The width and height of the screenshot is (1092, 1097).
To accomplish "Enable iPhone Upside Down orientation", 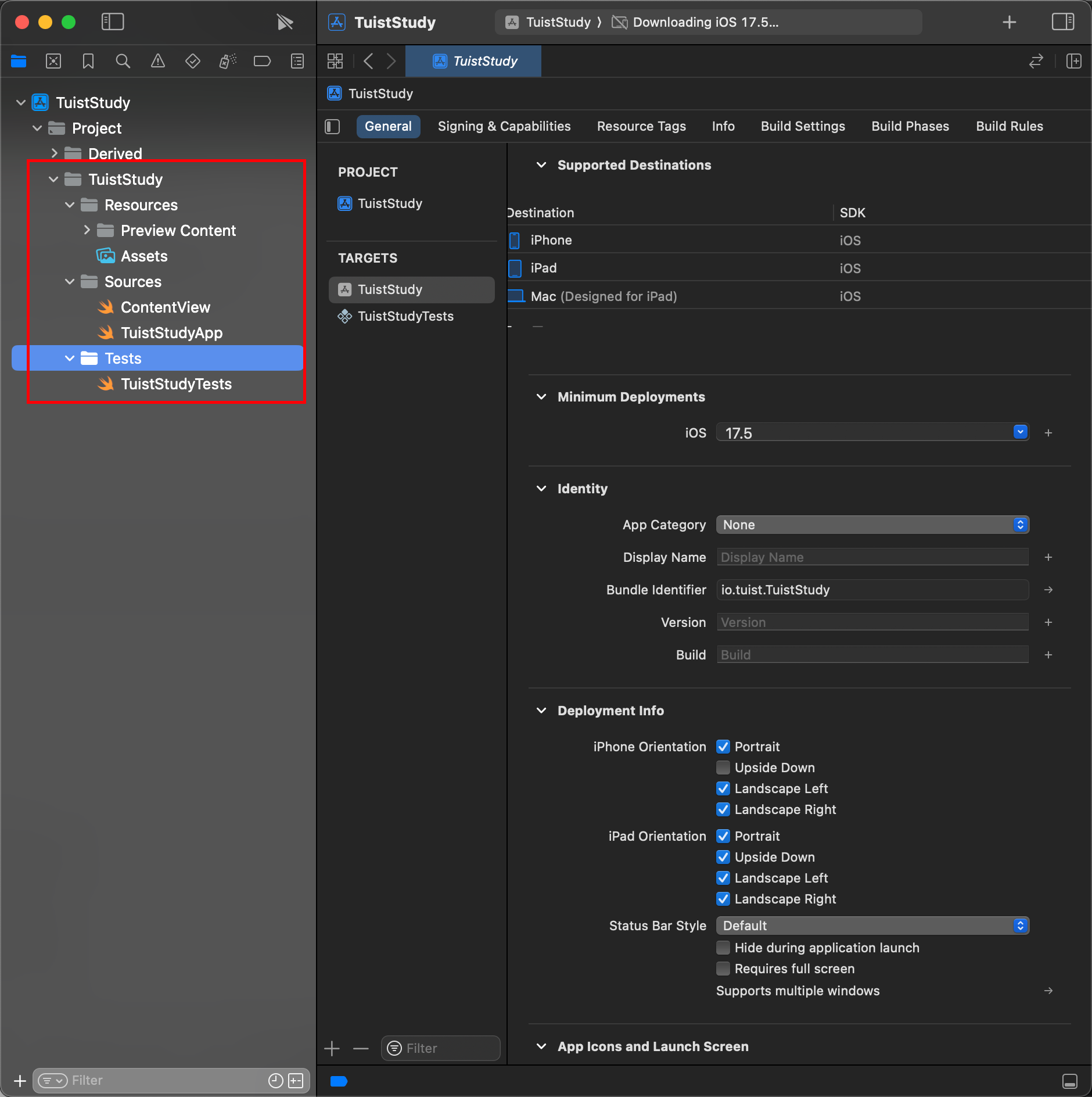I will click(x=723, y=768).
